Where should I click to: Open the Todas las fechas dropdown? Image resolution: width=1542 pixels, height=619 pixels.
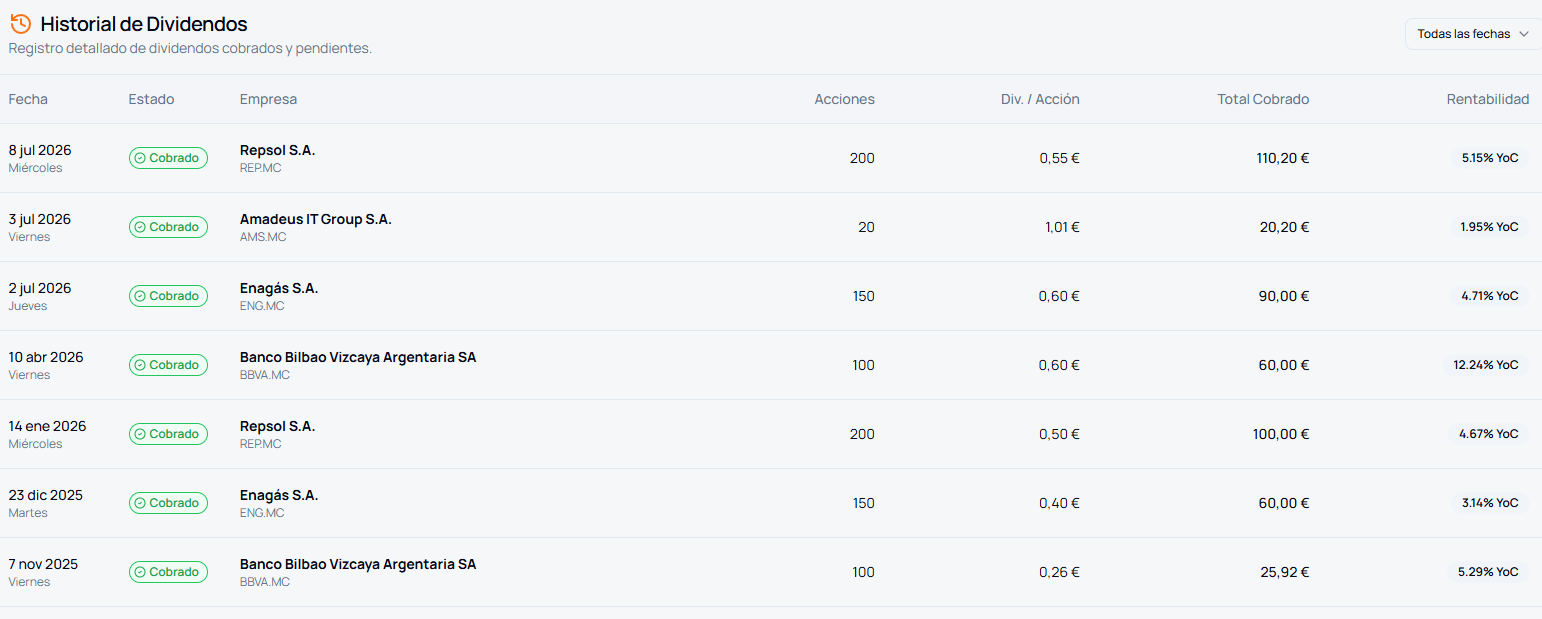[1473, 34]
